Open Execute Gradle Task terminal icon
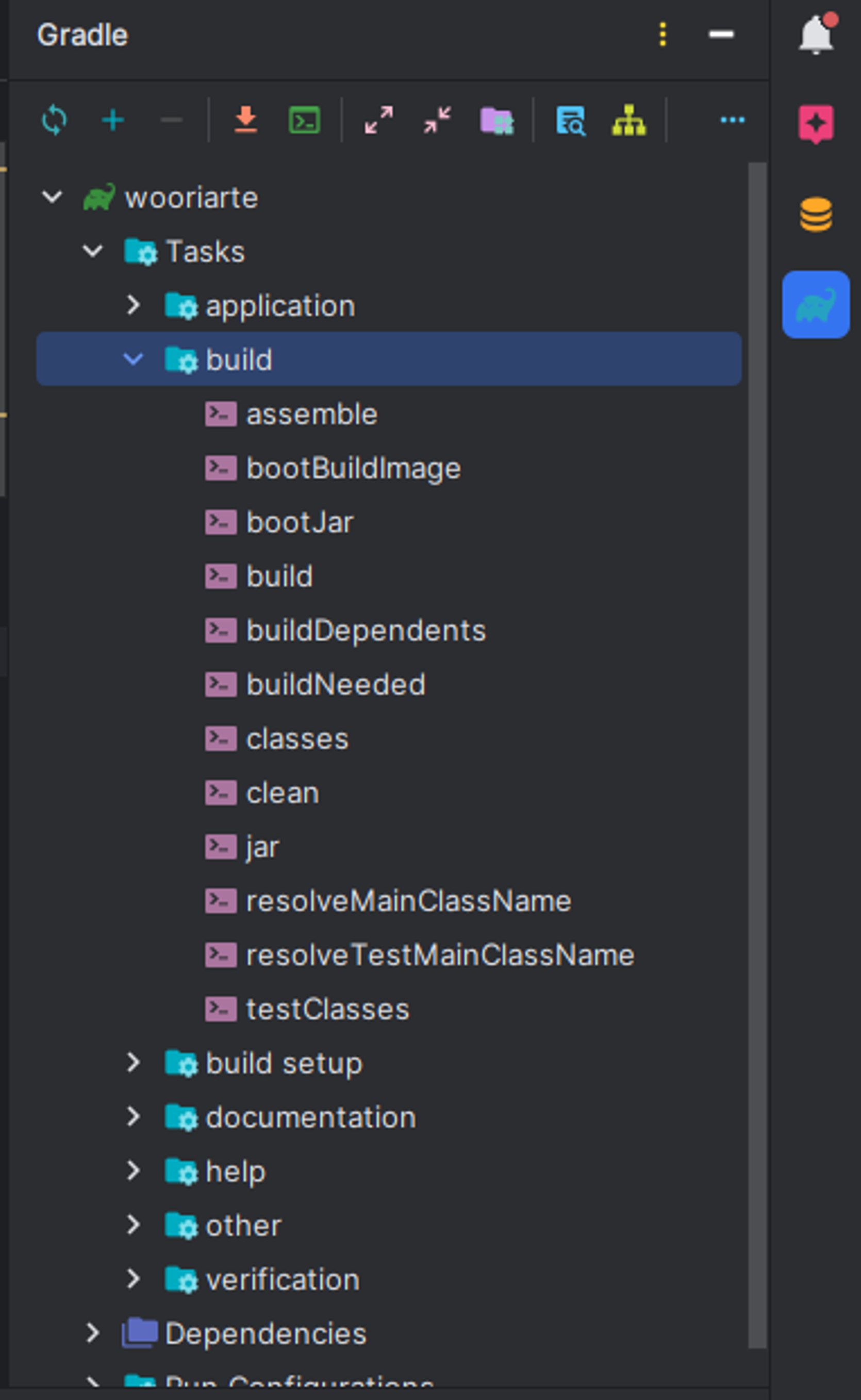 coord(305,120)
